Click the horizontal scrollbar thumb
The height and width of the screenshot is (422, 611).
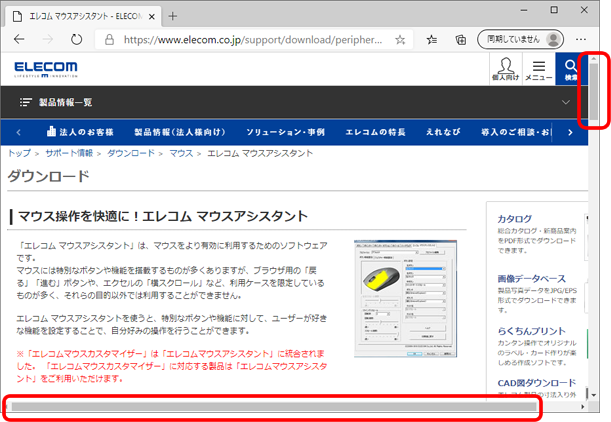(x=274, y=407)
